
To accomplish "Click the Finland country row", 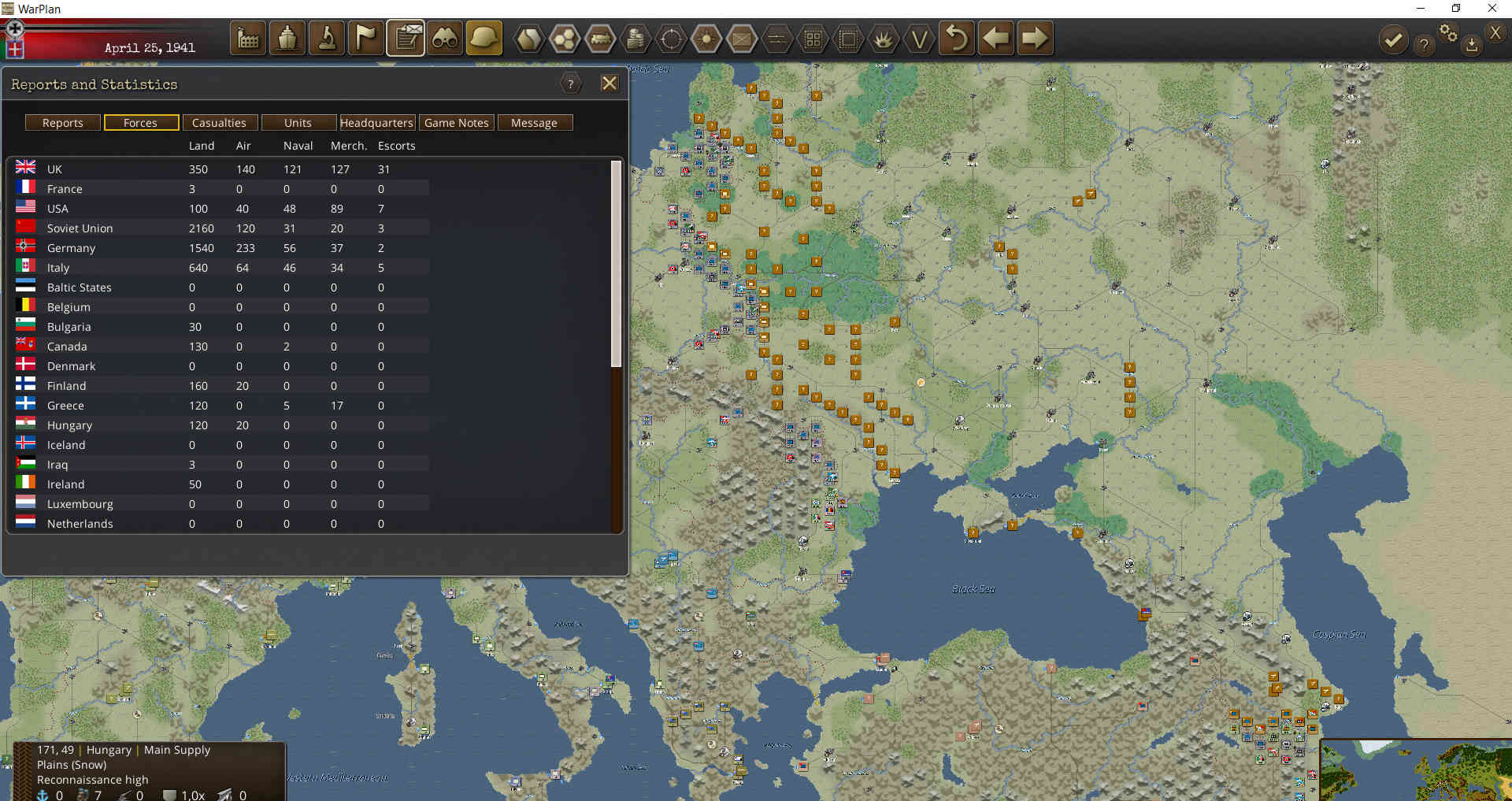I will coord(222,386).
